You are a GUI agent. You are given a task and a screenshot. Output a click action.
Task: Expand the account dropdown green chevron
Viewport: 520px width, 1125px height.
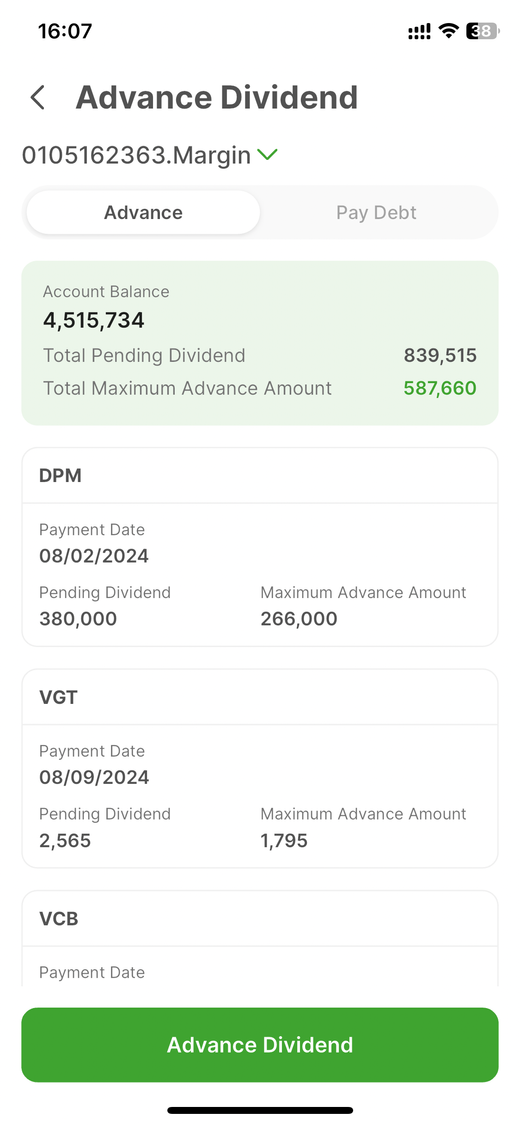pyautogui.click(x=268, y=154)
